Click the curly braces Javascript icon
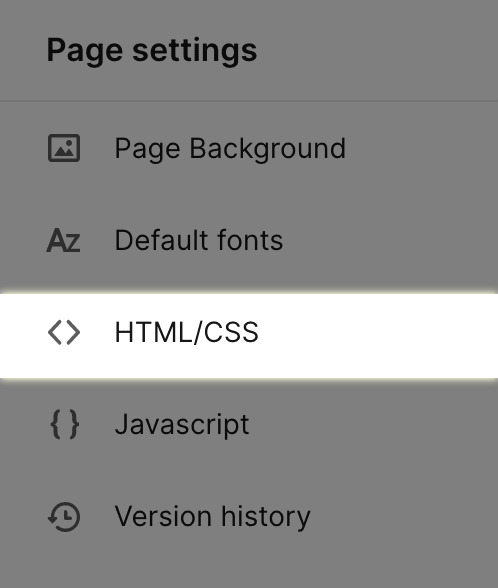Viewport: 498px width, 588px height. point(64,424)
